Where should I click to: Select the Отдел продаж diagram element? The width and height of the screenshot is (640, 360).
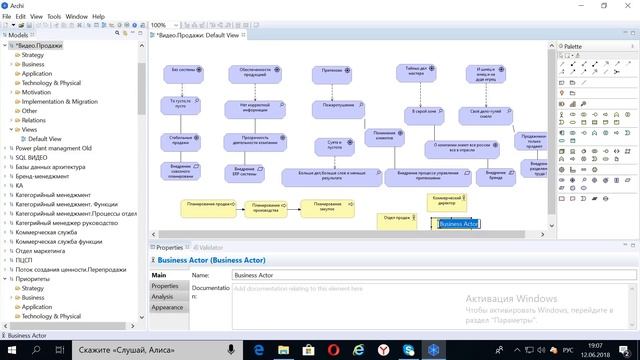point(397,221)
